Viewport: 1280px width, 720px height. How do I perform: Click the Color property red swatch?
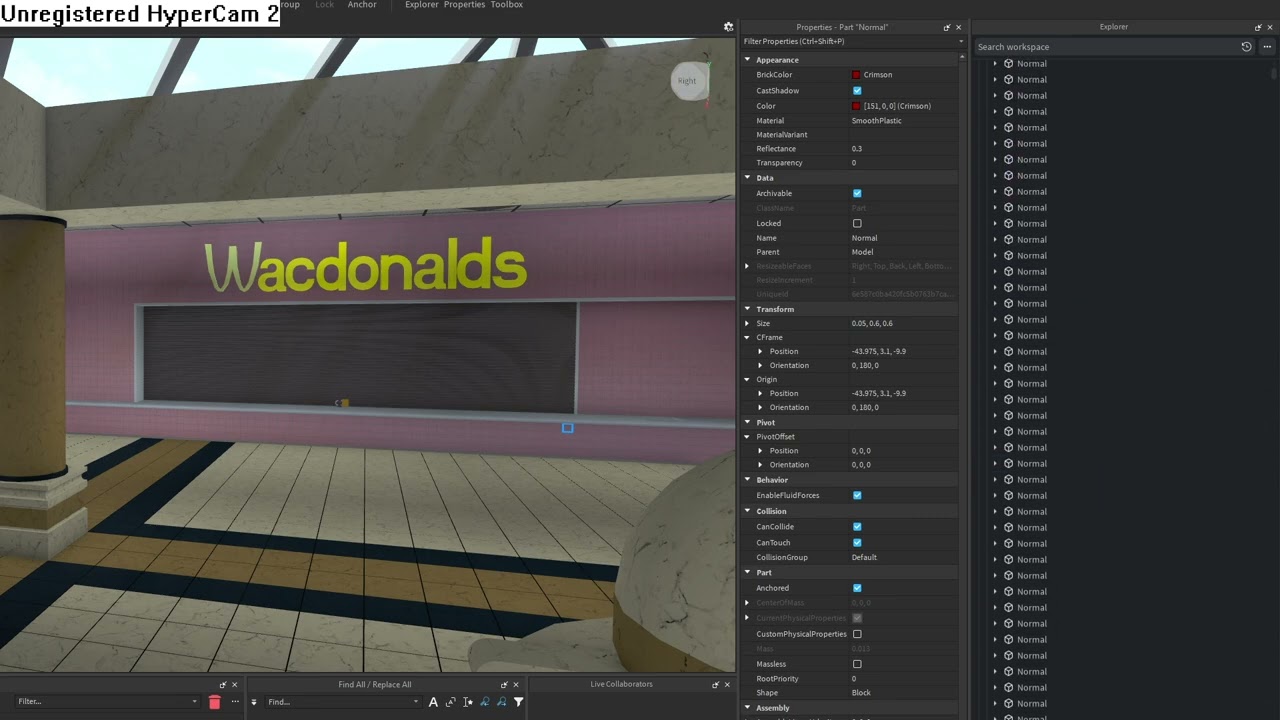click(856, 106)
